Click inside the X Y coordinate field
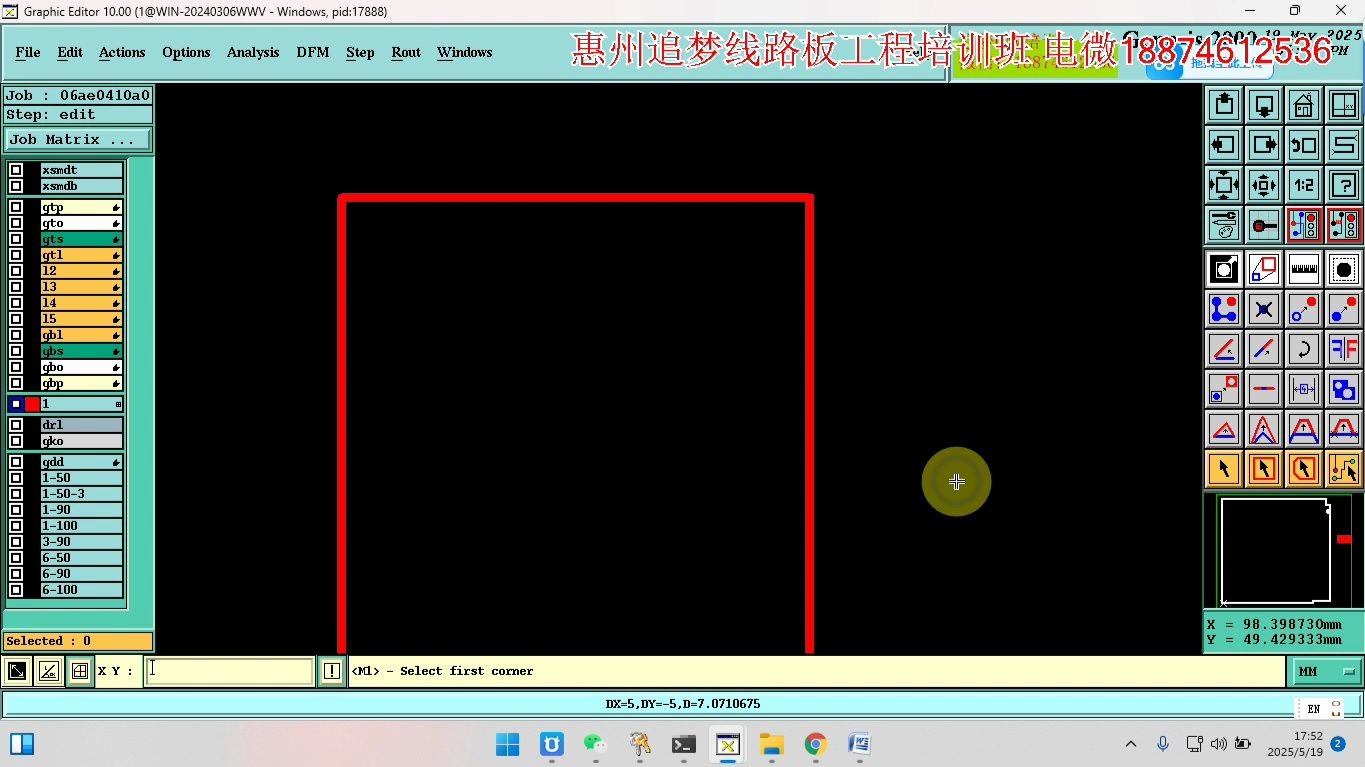The height and width of the screenshot is (767, 1365). tap(230, 670)
